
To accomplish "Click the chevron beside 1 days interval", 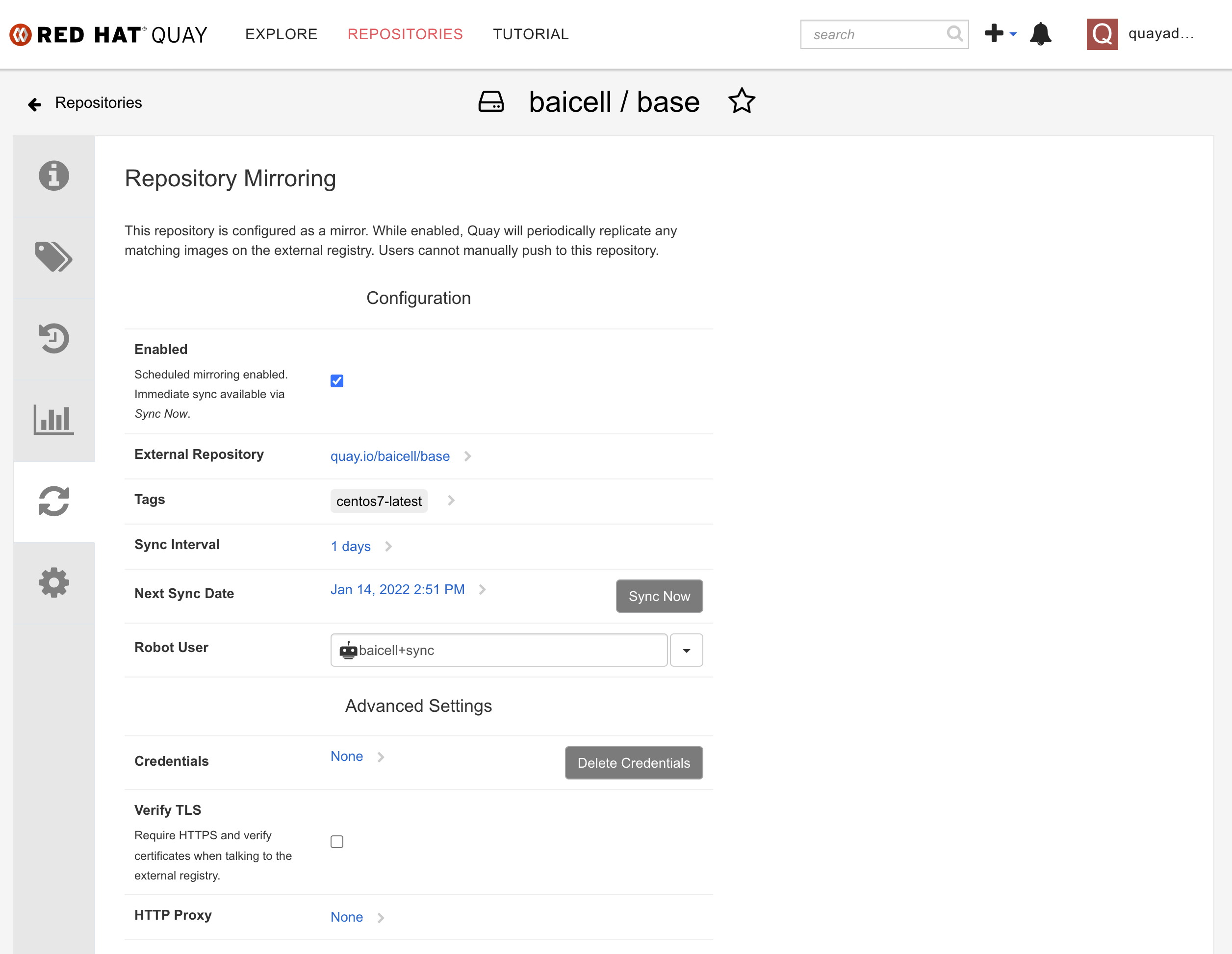I will pos(388,546).
